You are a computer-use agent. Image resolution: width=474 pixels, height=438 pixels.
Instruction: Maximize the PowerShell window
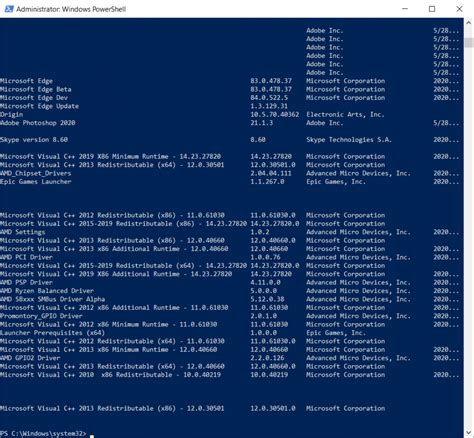click(432, 9)
